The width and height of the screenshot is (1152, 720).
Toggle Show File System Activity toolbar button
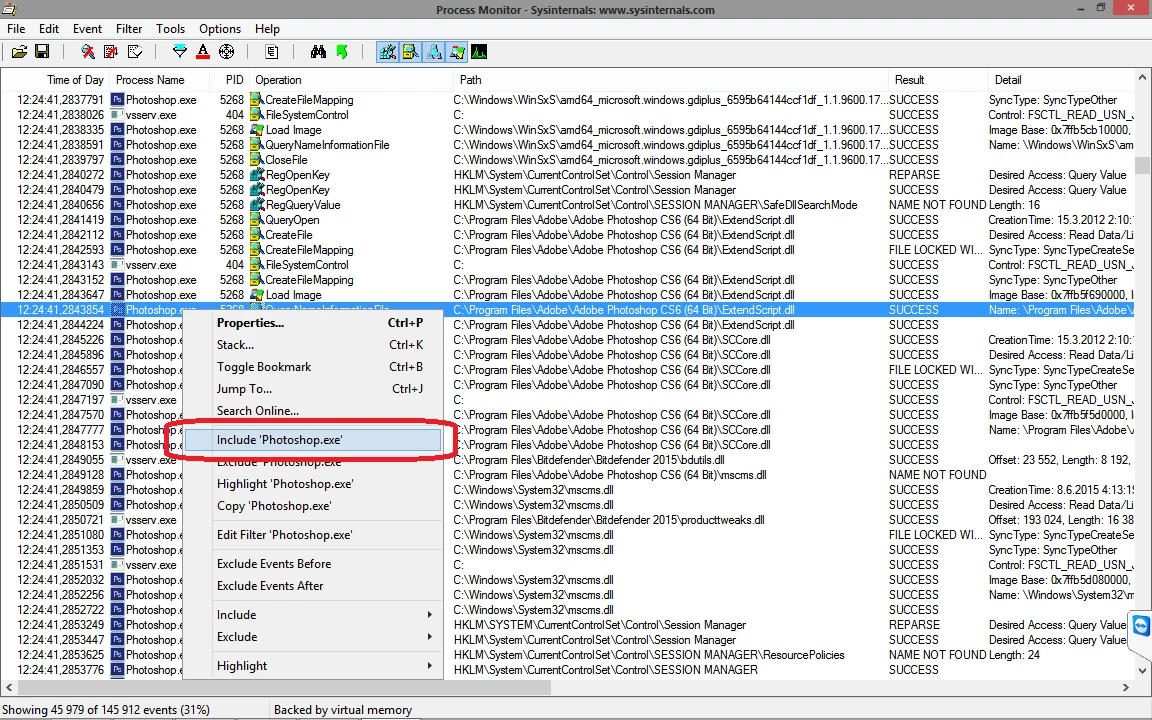point(411,51)
